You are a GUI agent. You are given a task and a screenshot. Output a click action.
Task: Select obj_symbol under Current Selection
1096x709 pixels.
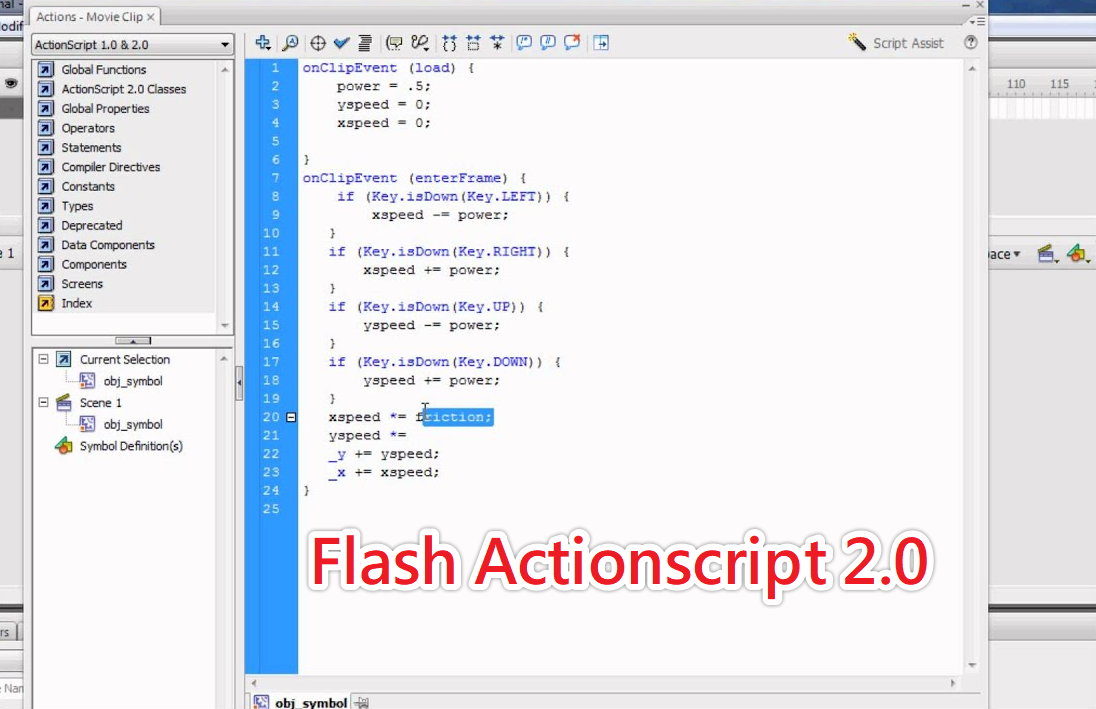[x=133, y=381]
